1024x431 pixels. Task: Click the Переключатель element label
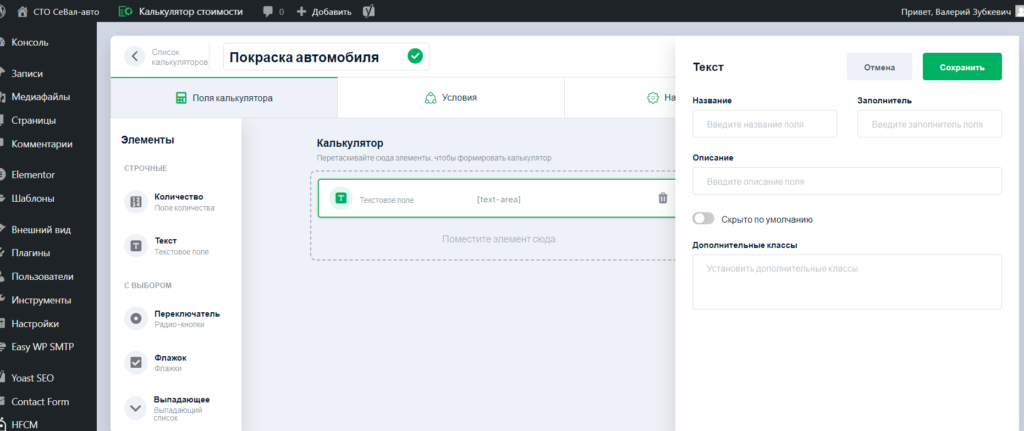[x=187, y=313]
